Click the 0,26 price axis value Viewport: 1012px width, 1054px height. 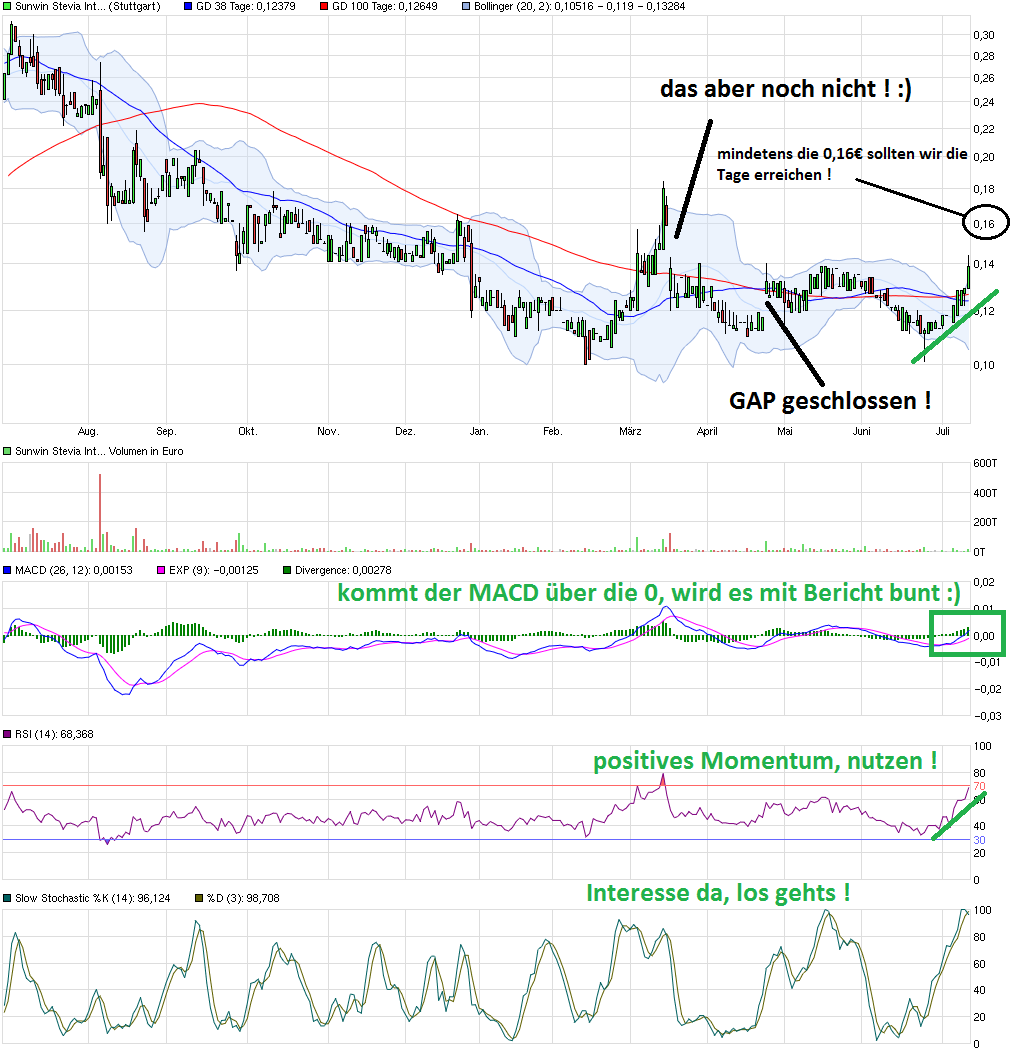pos(984,79)
